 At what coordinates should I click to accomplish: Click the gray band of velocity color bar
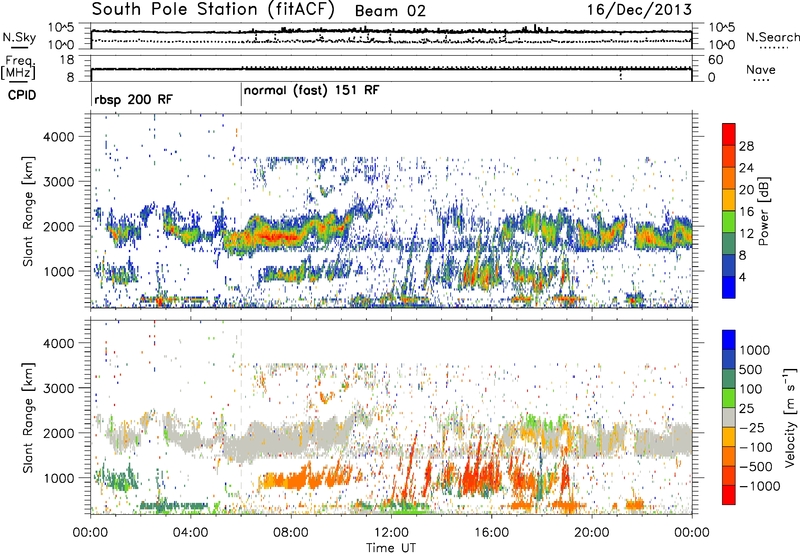(x=729, y=417)
